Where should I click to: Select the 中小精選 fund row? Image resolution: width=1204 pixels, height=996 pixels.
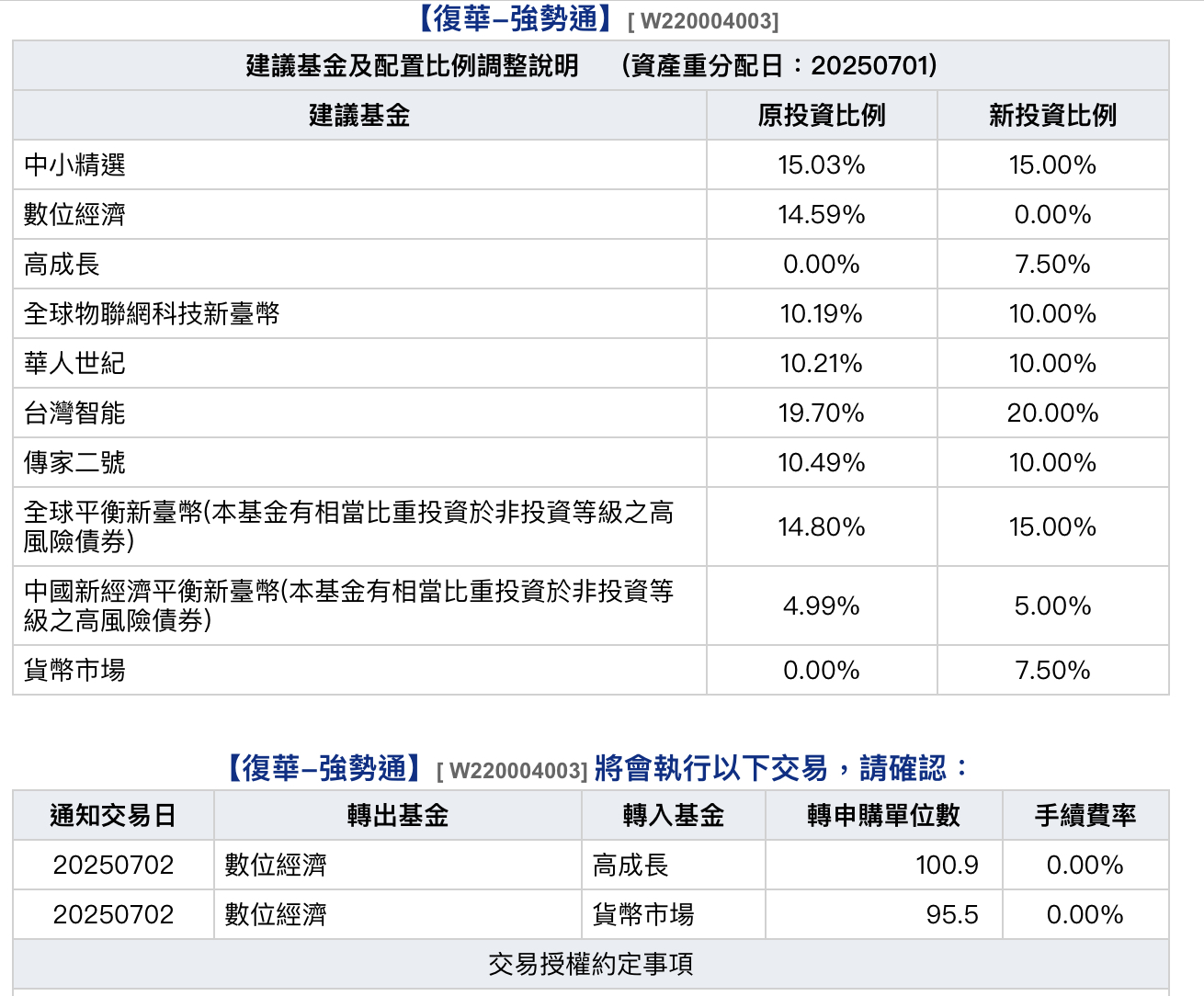[x=75, y=165]
